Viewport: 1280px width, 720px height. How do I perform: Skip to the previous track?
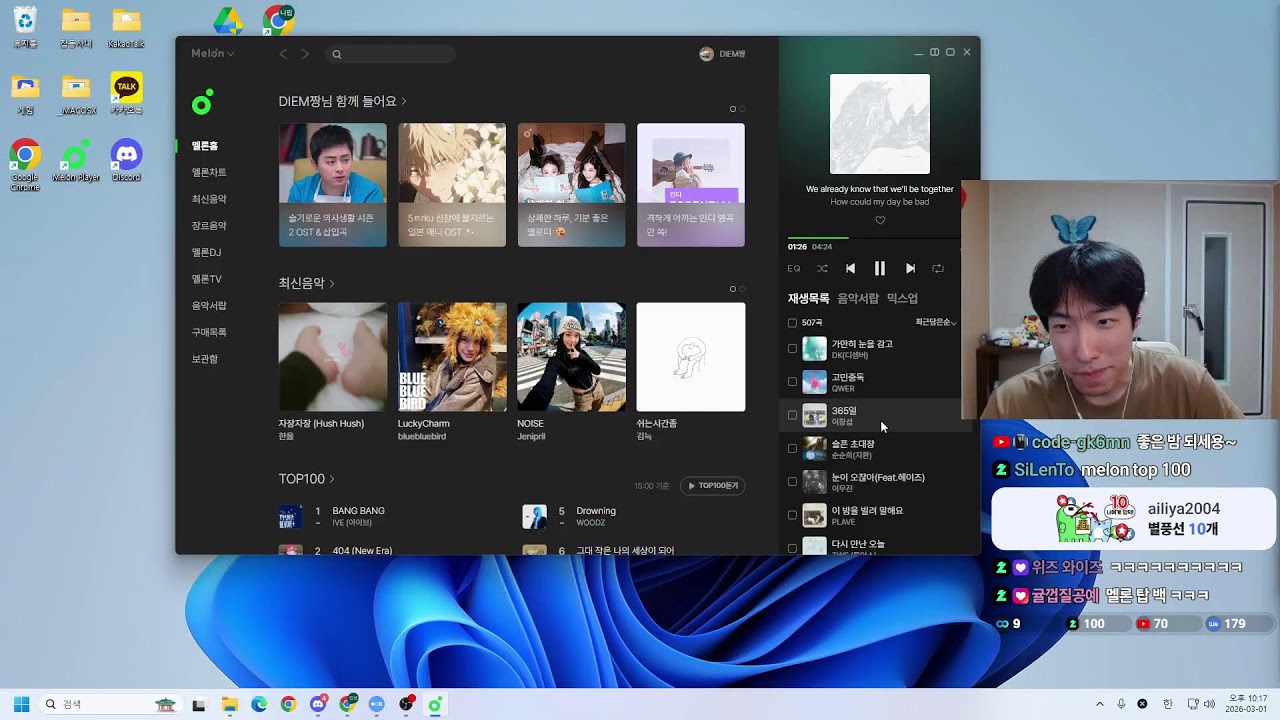[x=850, y=268]
